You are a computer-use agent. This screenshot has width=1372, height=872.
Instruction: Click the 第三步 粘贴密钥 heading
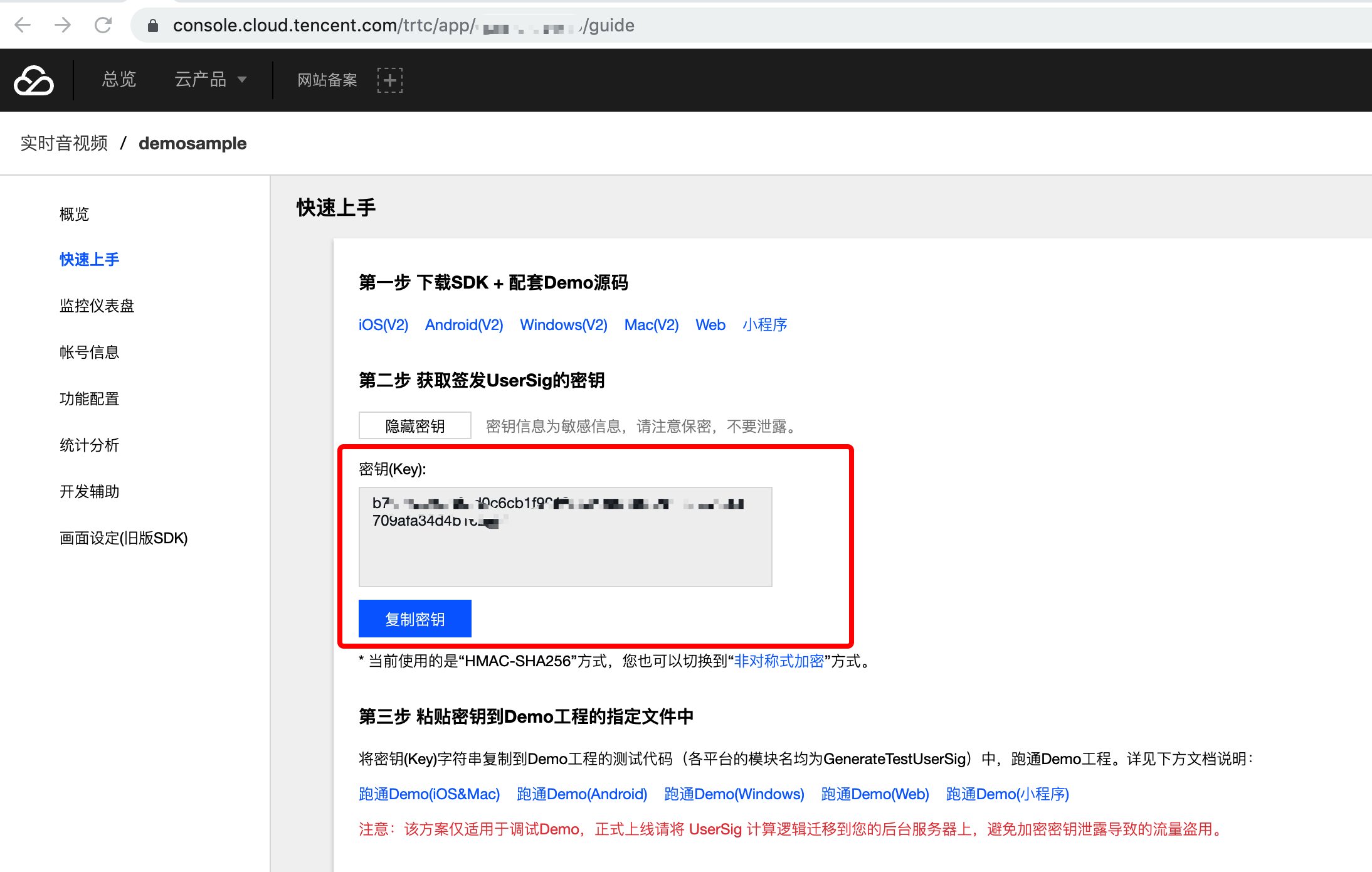point(526,717)
